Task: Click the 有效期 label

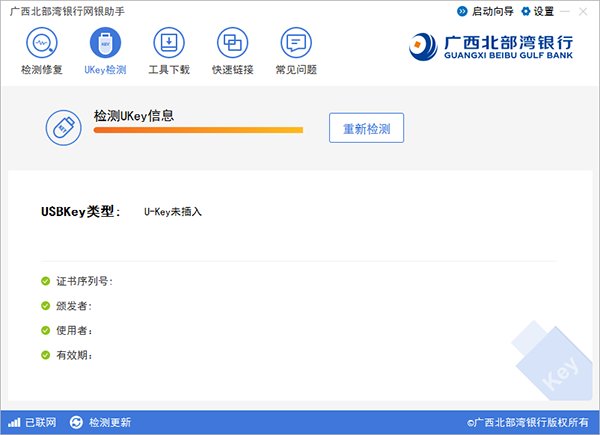Action: [x=74, y=355]
